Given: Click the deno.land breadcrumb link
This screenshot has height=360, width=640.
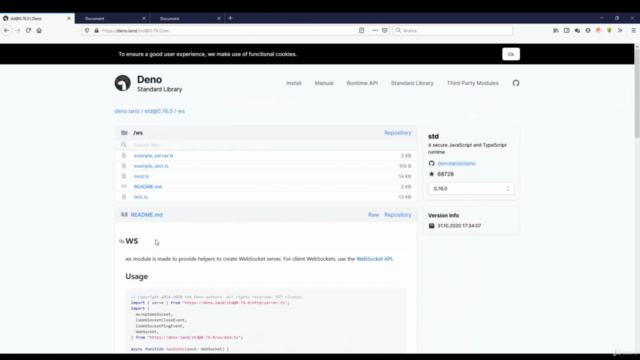Looking at the screenshot, I should click(127, 111).
